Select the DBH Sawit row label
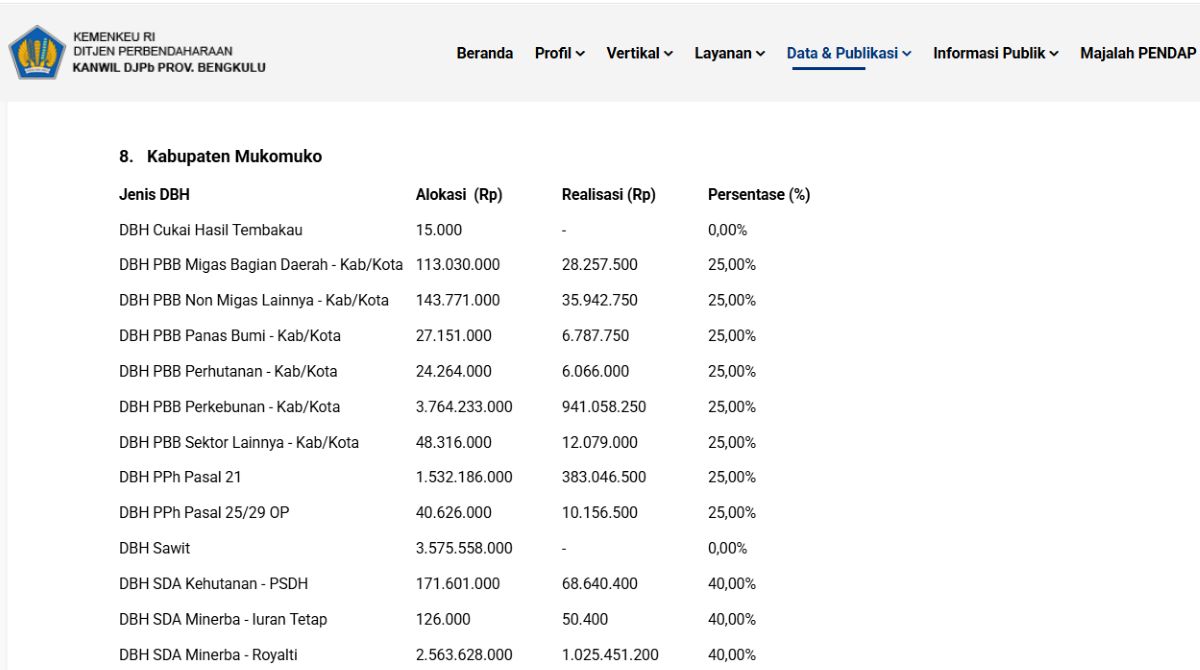This screenshot has width=1200, height=670. click(154, 548)
